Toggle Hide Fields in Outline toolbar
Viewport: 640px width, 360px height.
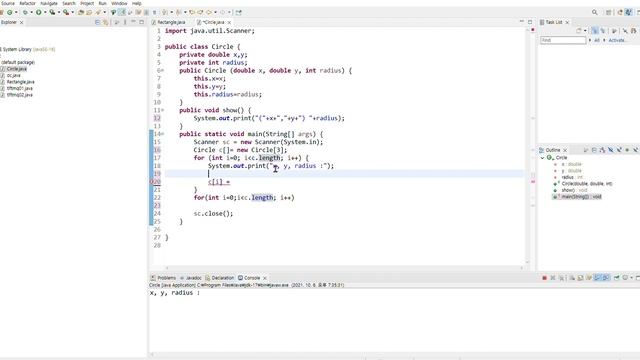point(611,150)
